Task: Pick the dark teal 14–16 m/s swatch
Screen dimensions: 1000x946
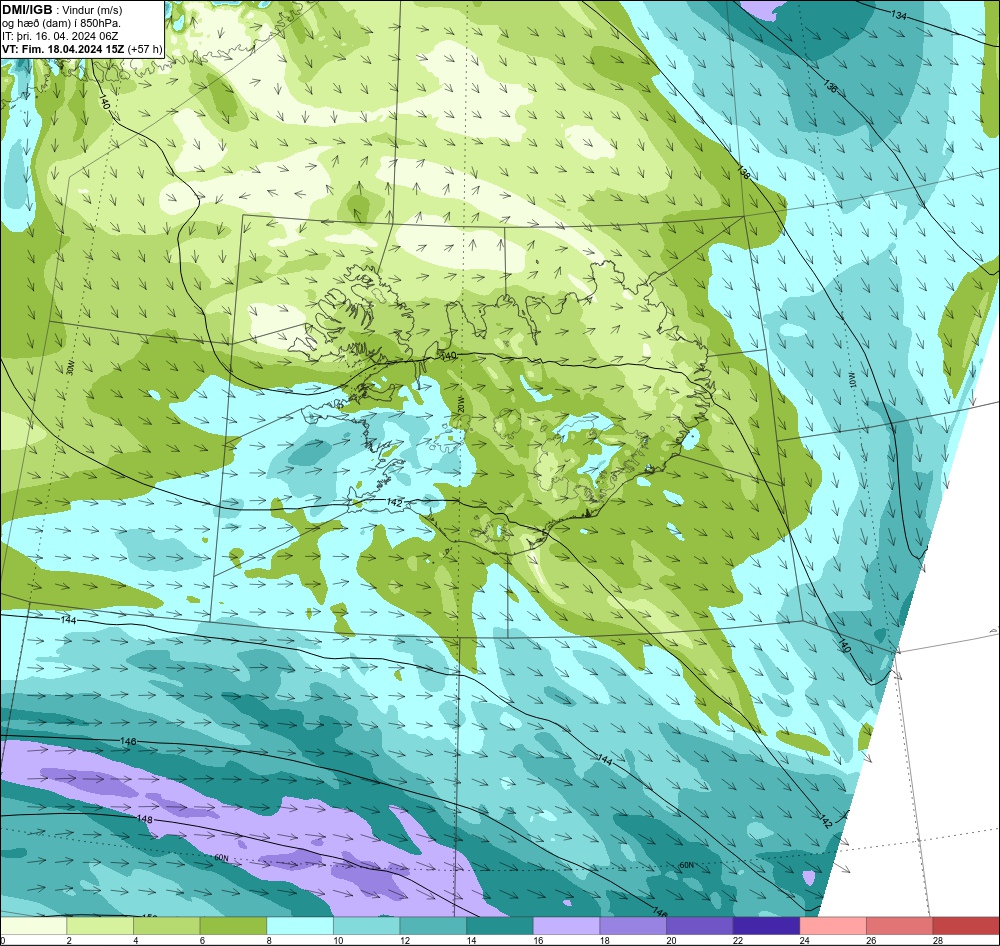Action: pyautogui.click(x=499, y=926)
